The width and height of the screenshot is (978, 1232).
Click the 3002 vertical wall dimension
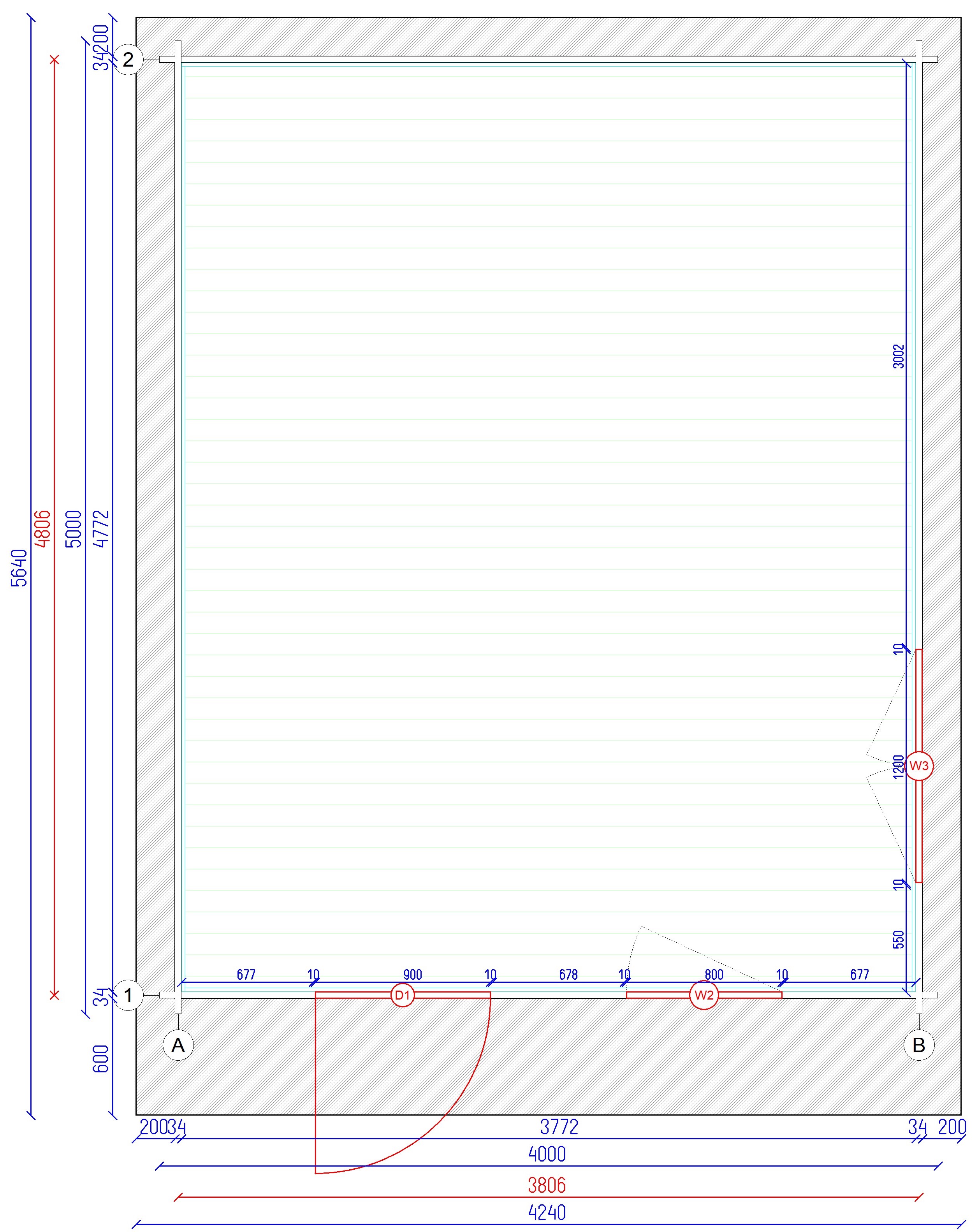(899, 356)
